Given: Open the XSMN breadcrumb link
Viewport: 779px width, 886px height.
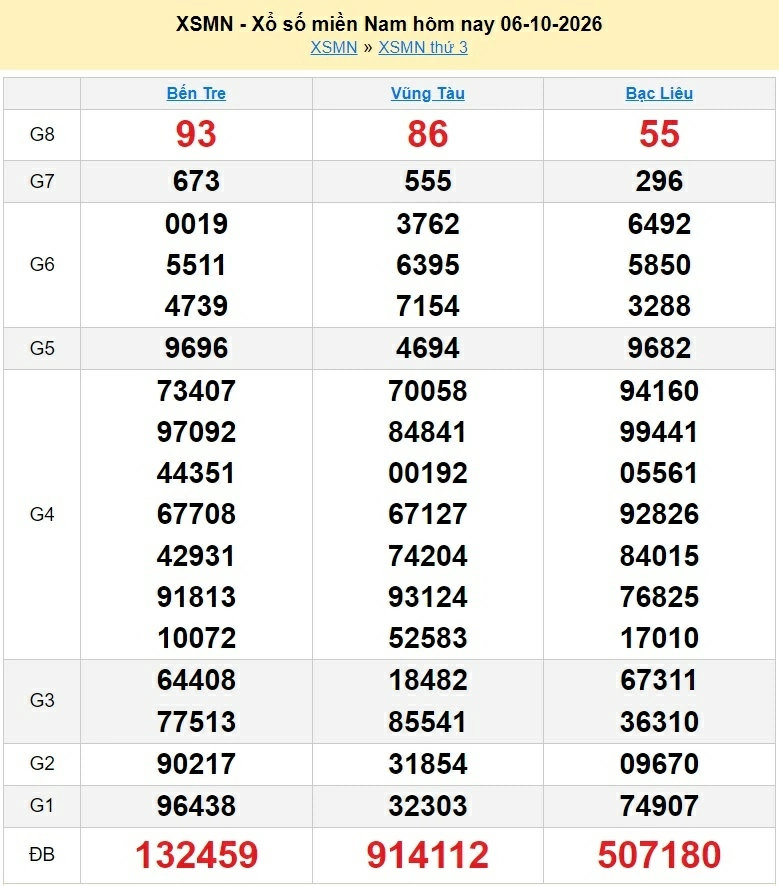Looking at the screenshot, I should pos(334,47).
